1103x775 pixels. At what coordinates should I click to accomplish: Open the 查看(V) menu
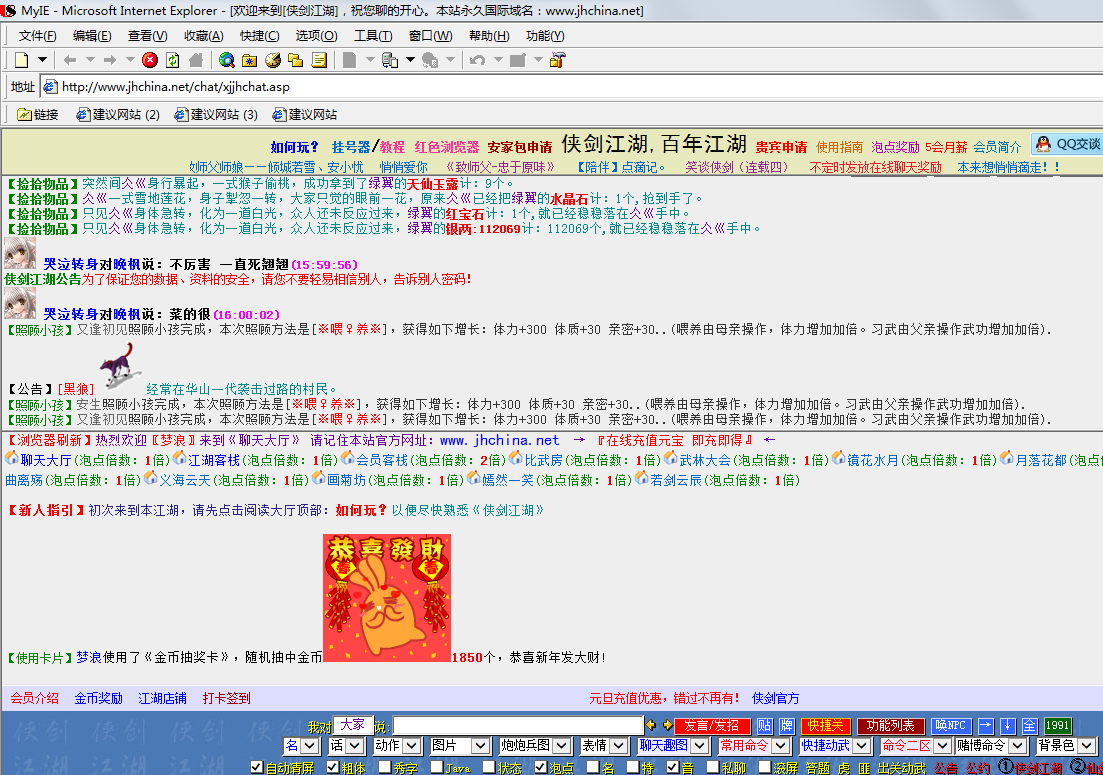tap(147, 36)
